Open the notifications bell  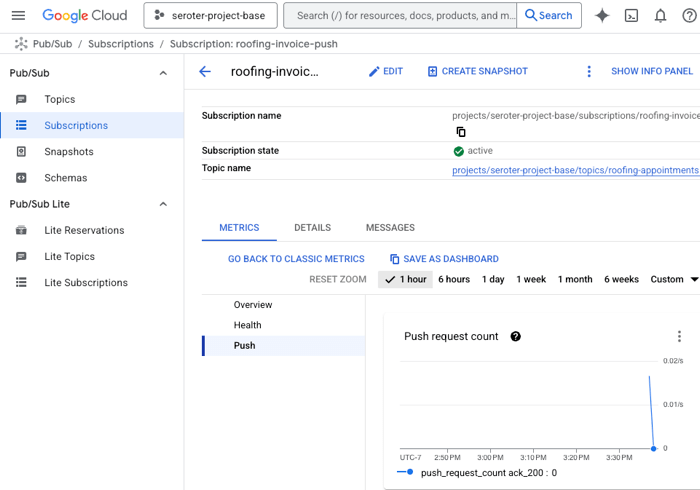tap(660, 15)
